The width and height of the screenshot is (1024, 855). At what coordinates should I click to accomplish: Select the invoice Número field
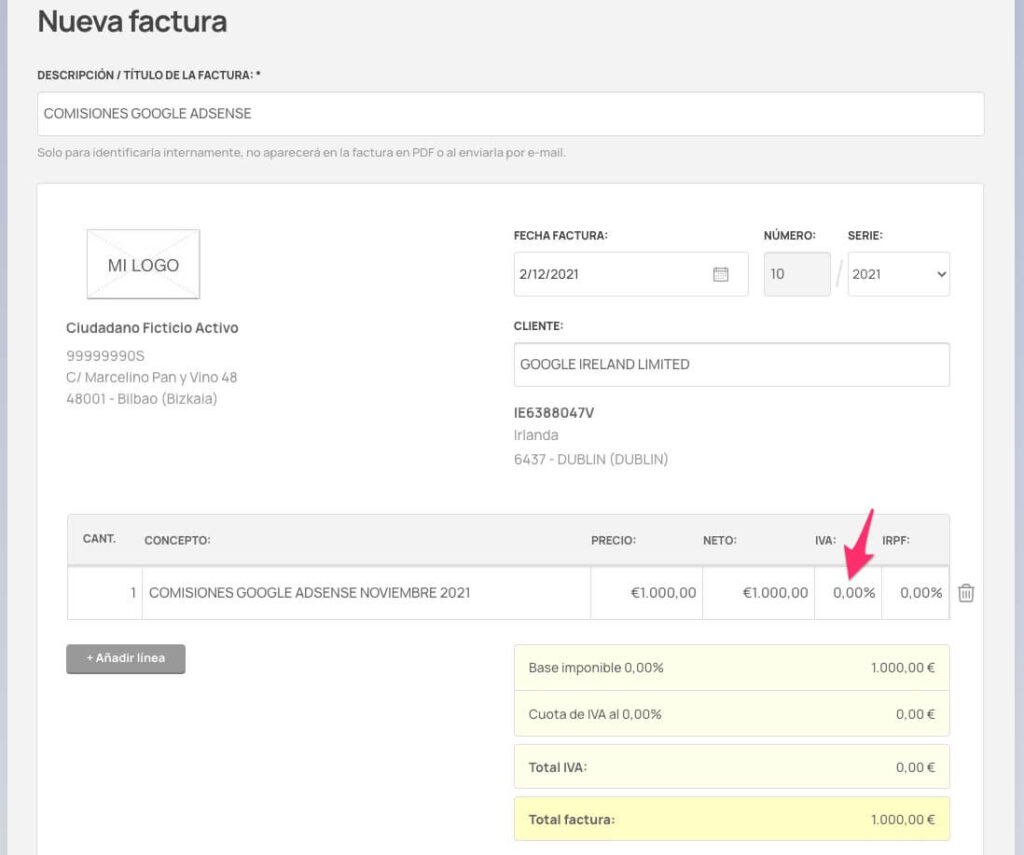pyautogui.click(x=796, y=274)
